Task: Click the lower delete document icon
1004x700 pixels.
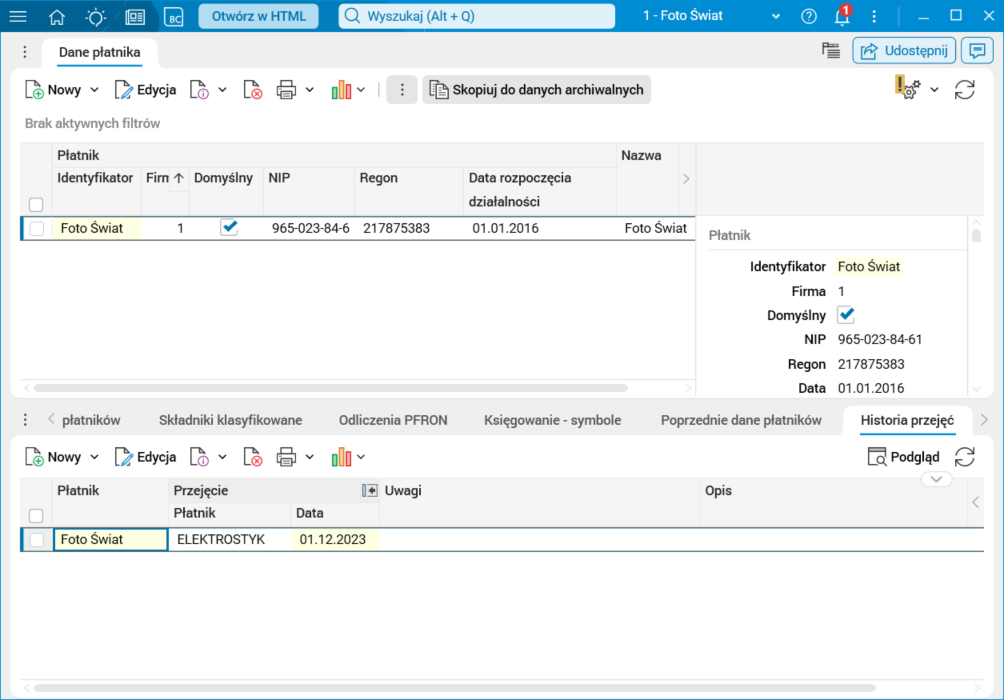Action: pyautogui.click(x=253, y=457)
